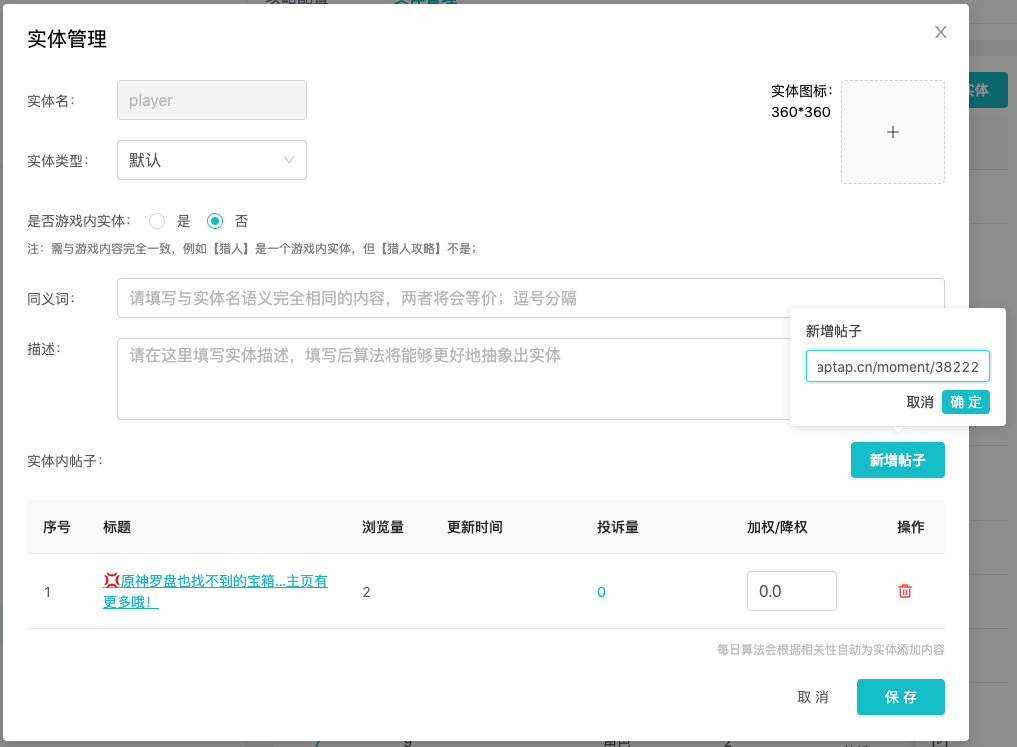Confirm with 确定 in the popover
This screenshot has width=1017, height=747.
[x=965, y=402]
